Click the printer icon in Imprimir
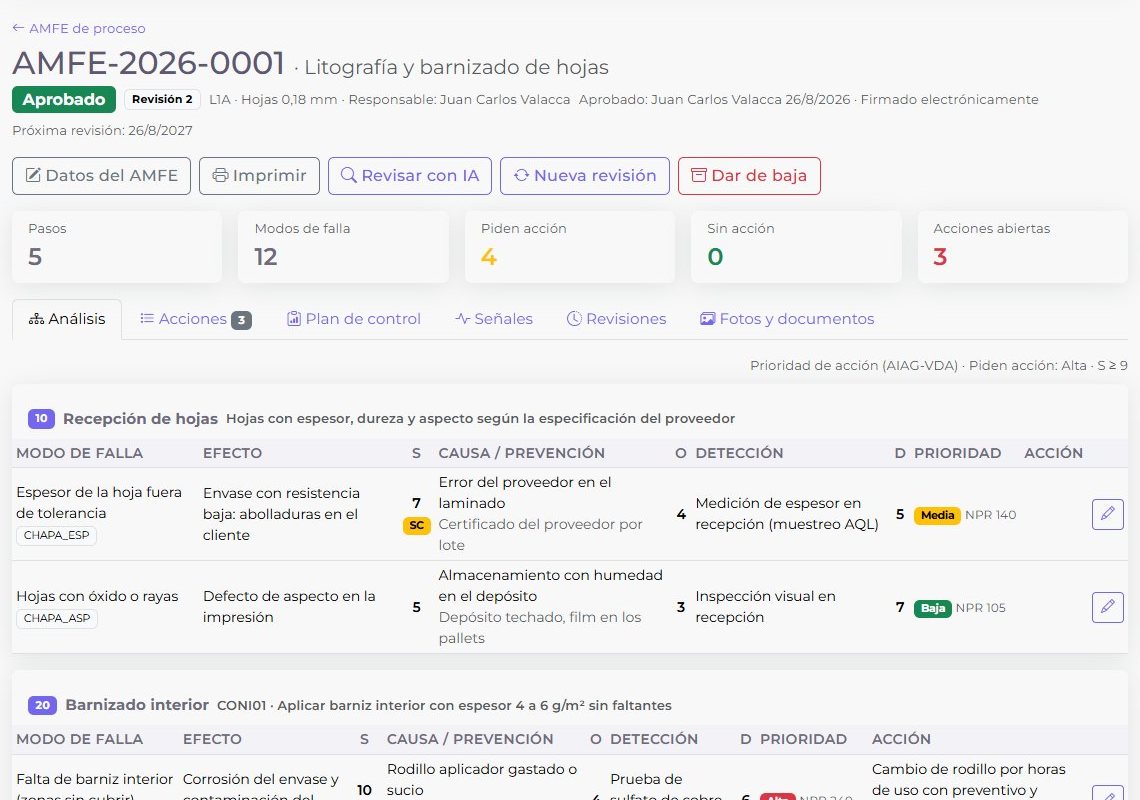The width and height of the screenshot is (1140, 800). 220,175
